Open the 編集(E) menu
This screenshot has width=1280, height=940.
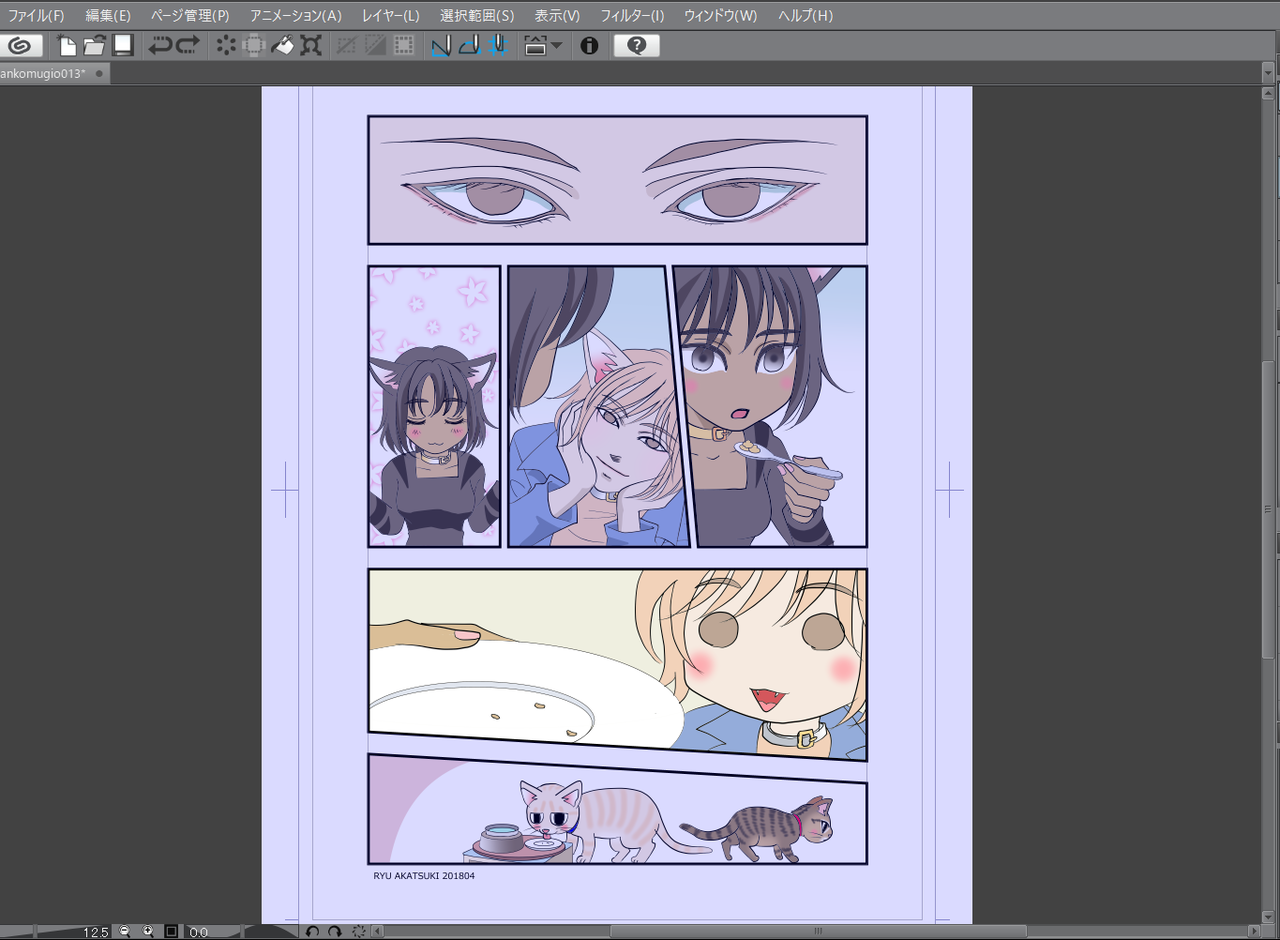tap(108, 16)
